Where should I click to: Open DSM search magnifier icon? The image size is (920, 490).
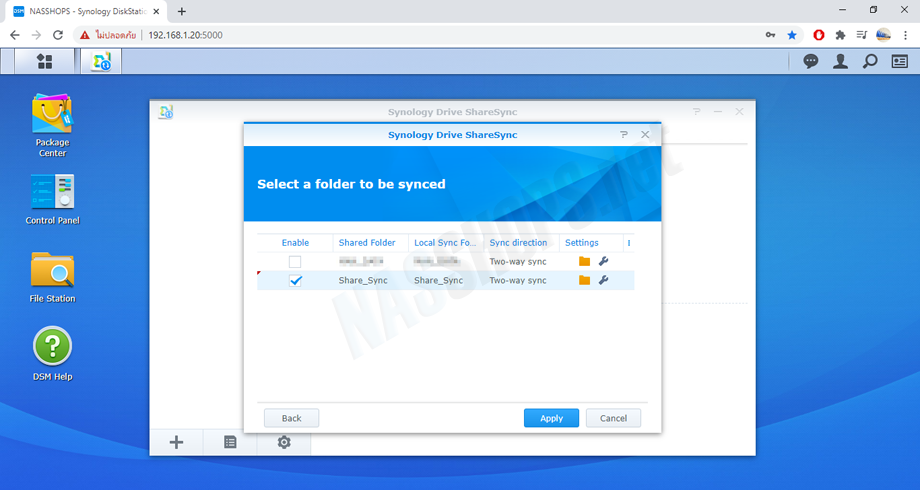pyautogui.click(x=870, y=61)
